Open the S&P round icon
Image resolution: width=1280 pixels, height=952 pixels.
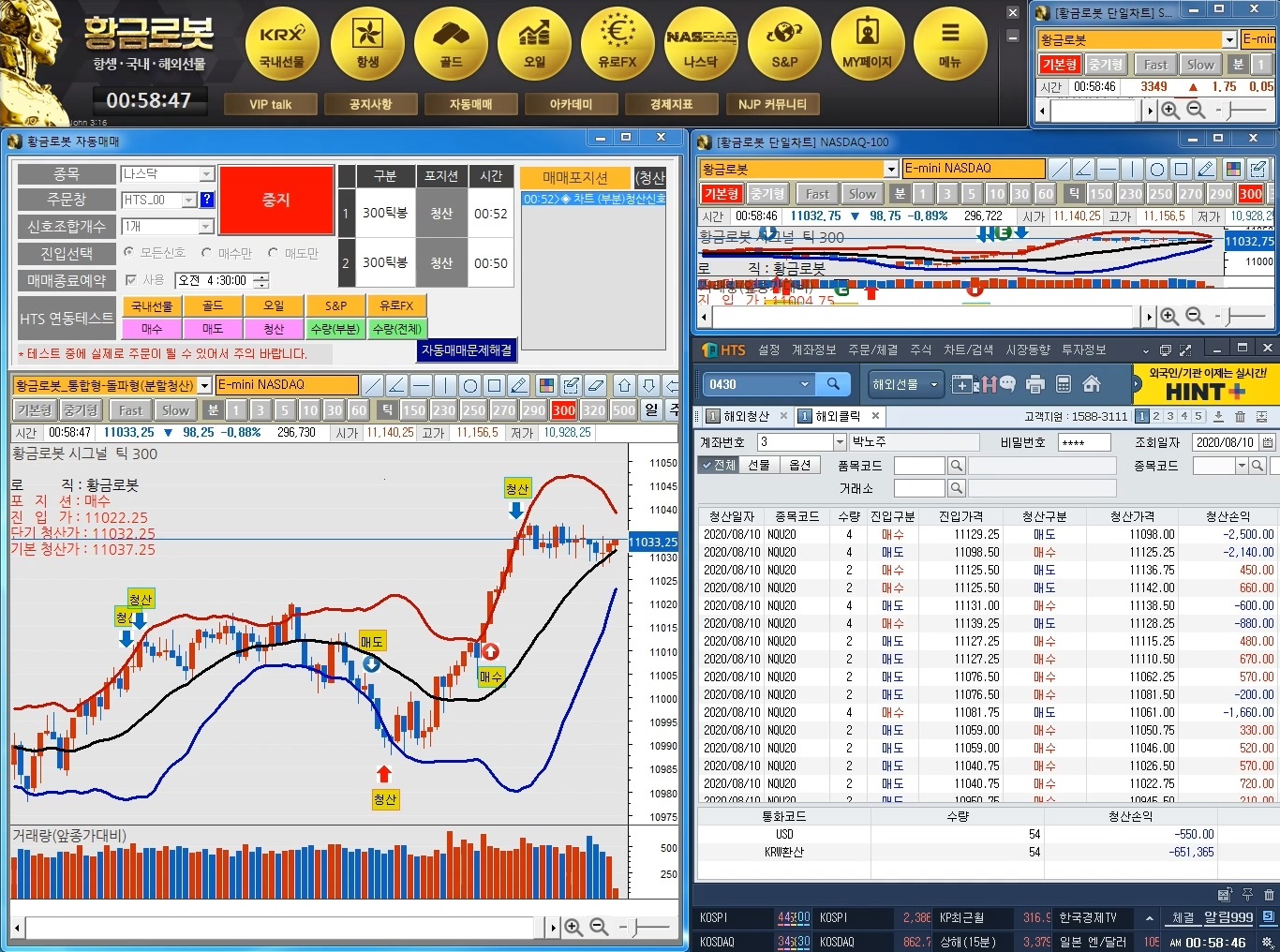pos(784,43)
